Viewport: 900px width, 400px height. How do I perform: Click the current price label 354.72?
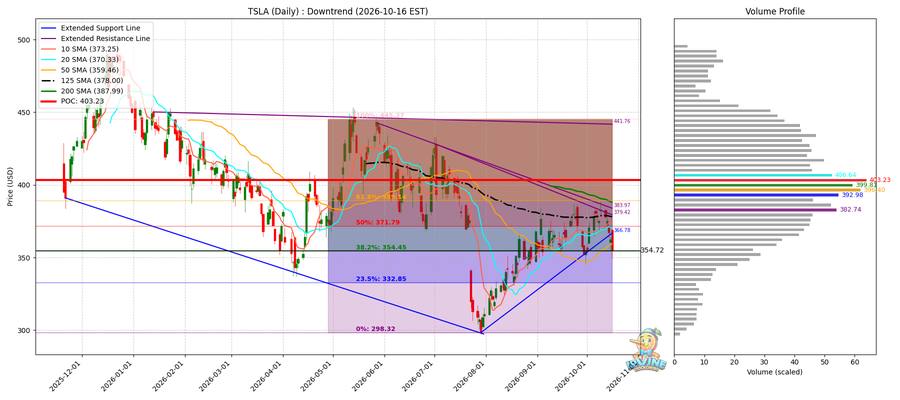653,251
